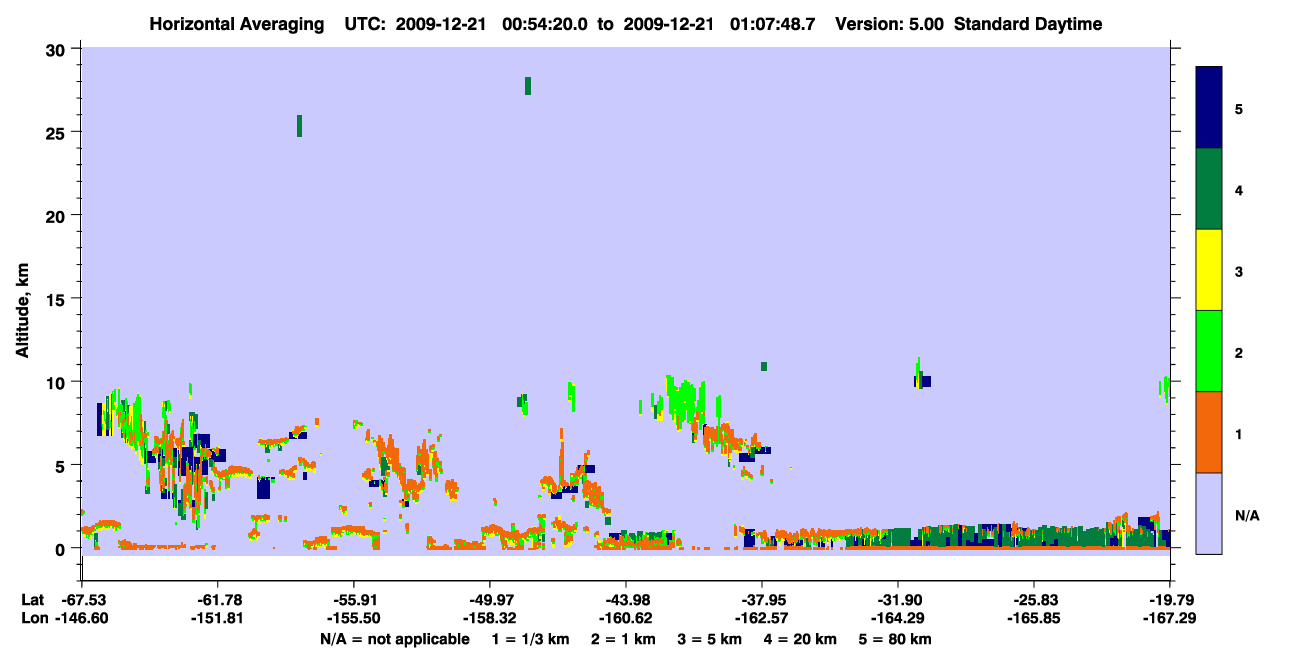The image size is (1300, 667).
Task: Click longitude value -151.81
Action: pos(217,618)
